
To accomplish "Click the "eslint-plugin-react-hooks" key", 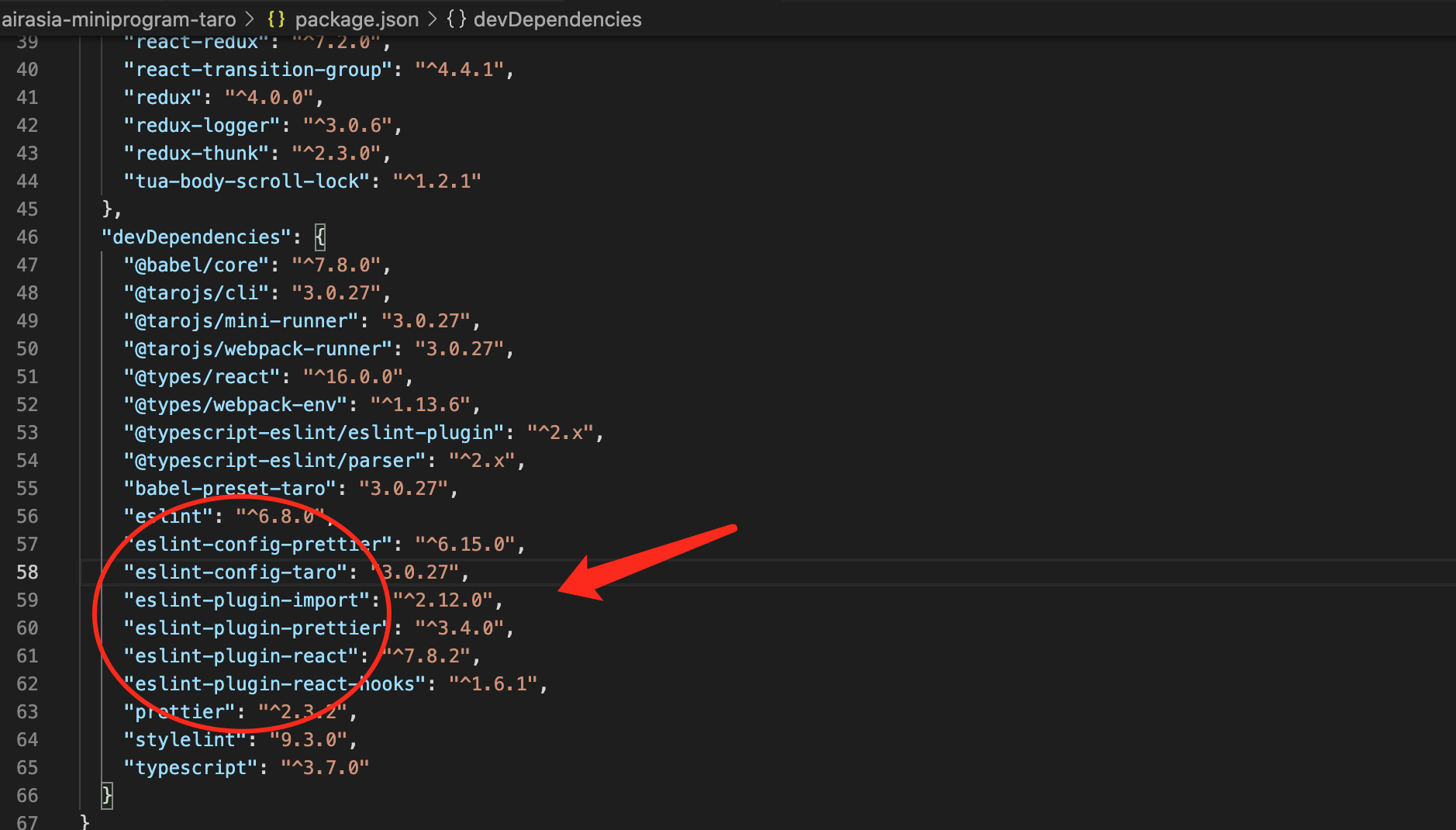I will pos(274,684).
